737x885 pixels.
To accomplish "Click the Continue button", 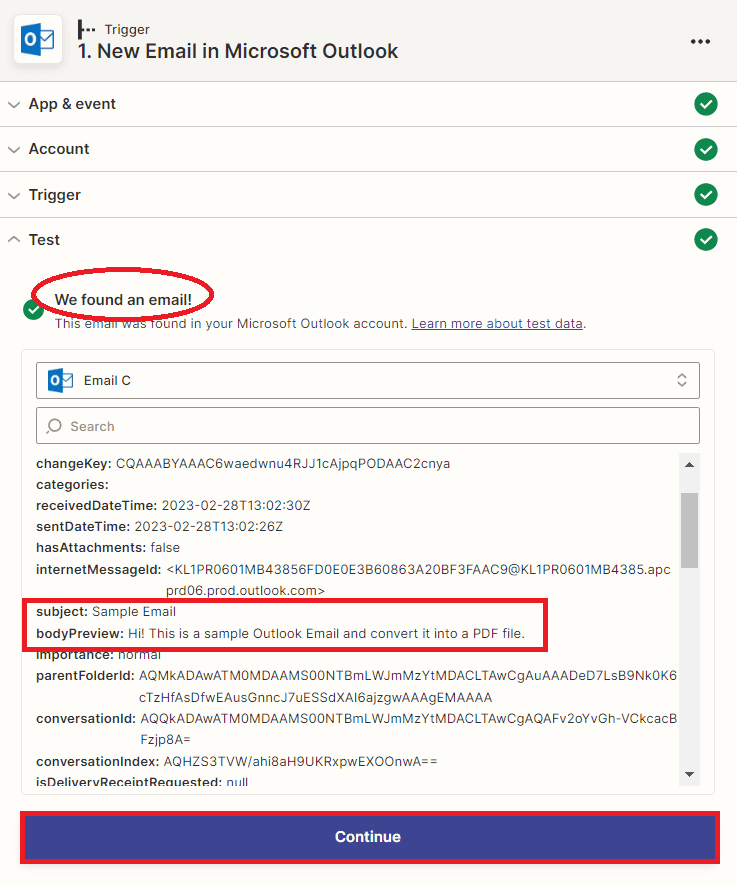I will coord(368,837).
